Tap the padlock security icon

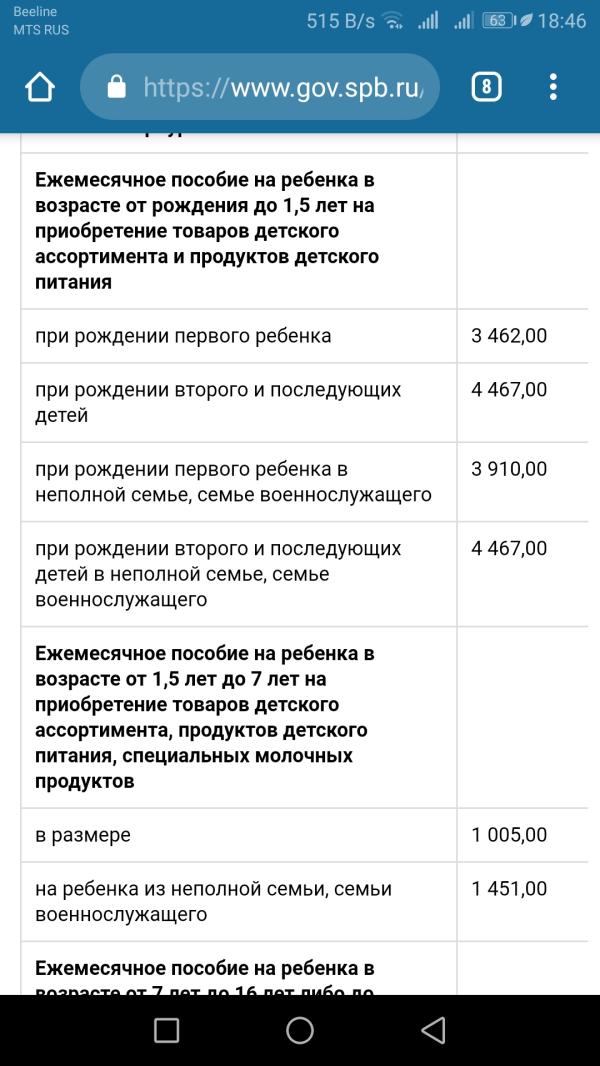click(x=117, y=87)
